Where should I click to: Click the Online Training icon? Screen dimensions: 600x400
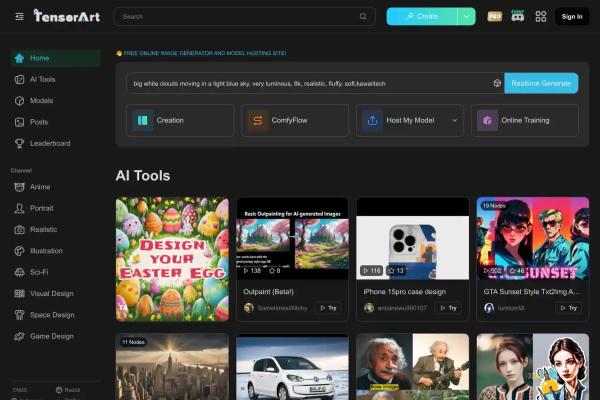pos(487,120)
